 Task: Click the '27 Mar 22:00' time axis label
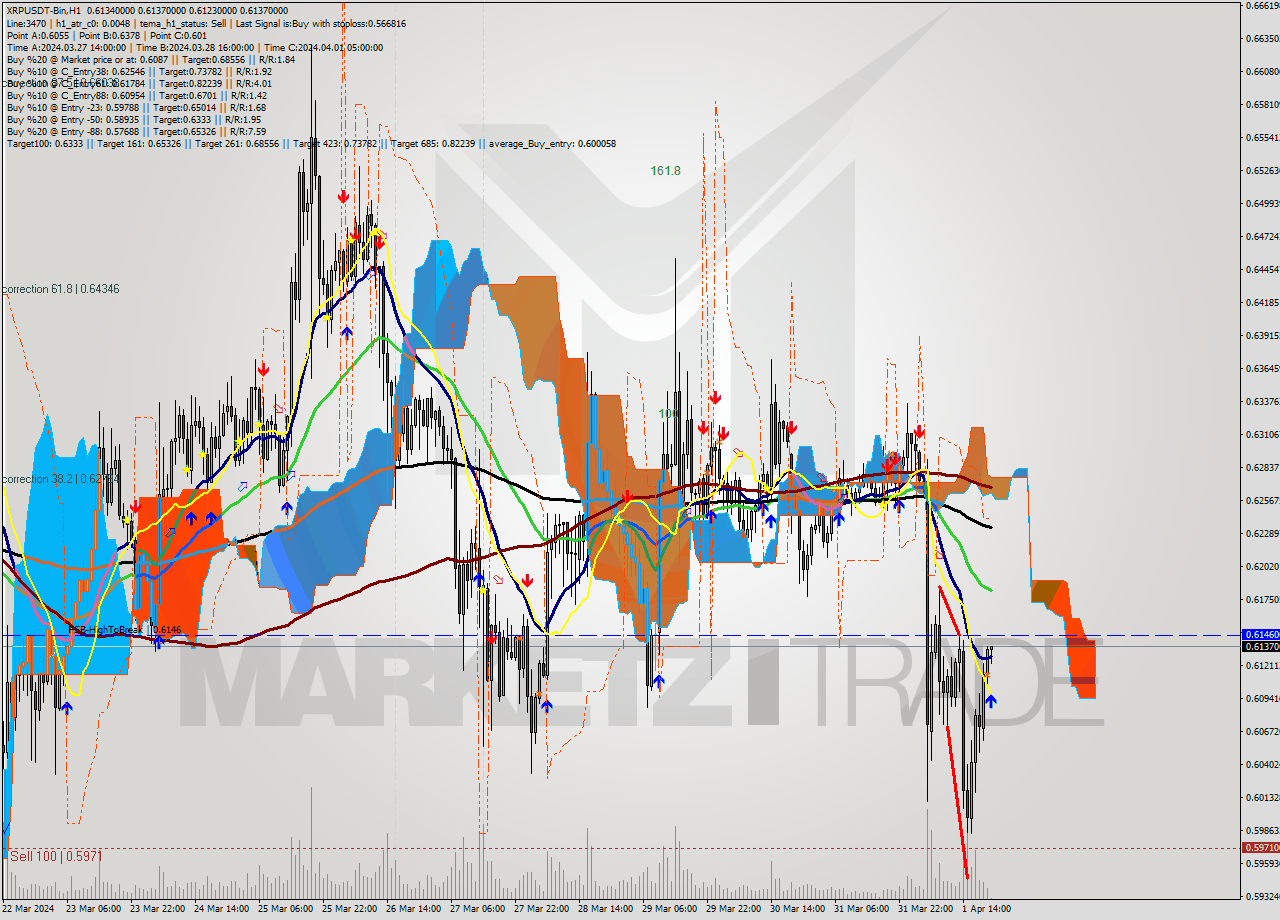point(540,909)
